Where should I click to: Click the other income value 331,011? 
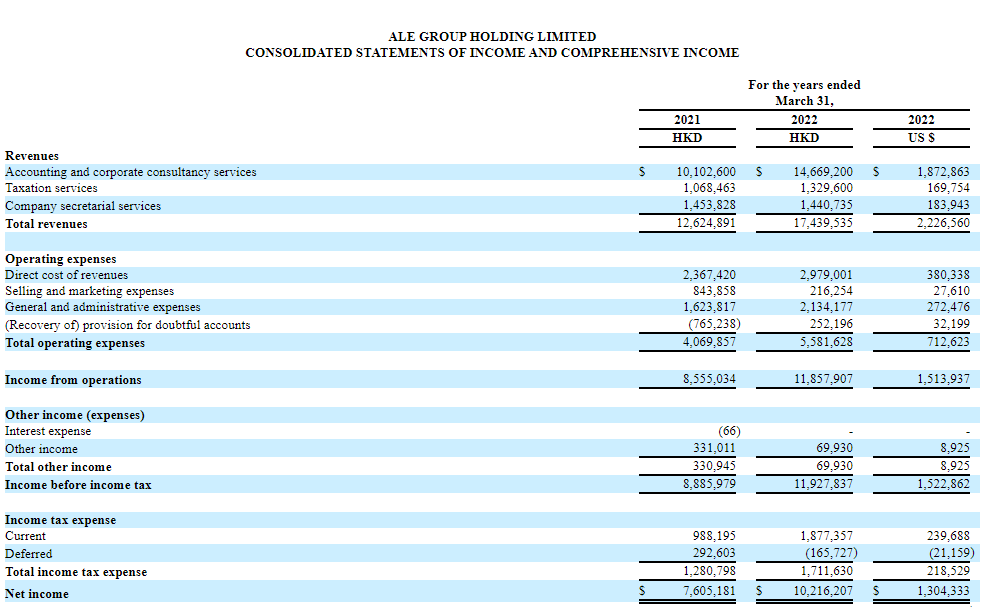tap(714, 449)
